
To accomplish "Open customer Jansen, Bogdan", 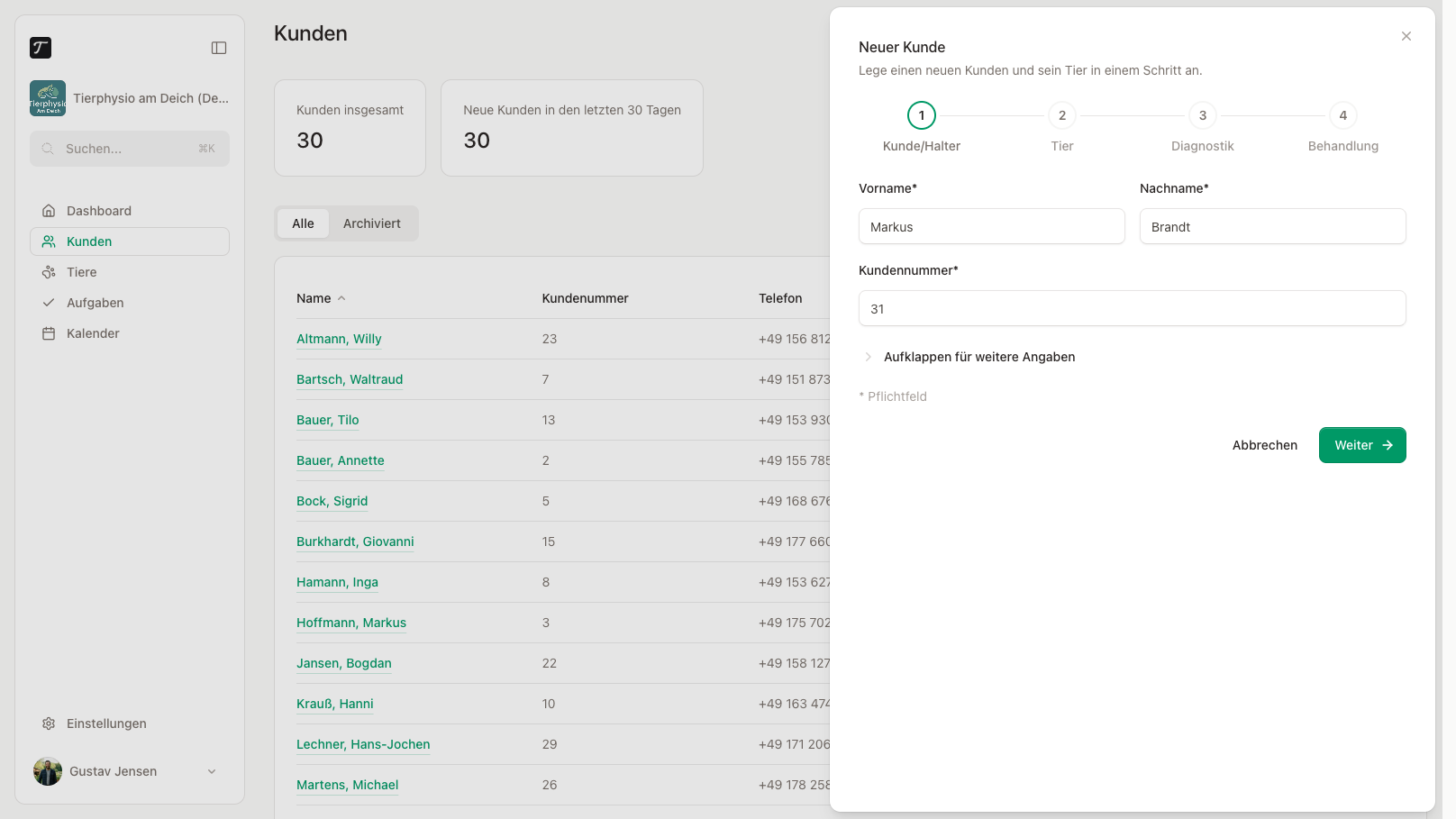I will coord(344,663).
